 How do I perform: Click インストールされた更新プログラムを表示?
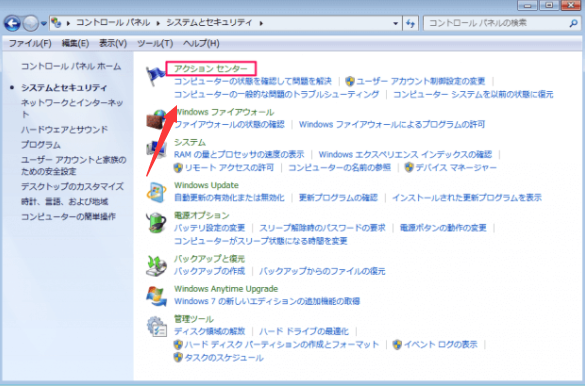[467, 198]
